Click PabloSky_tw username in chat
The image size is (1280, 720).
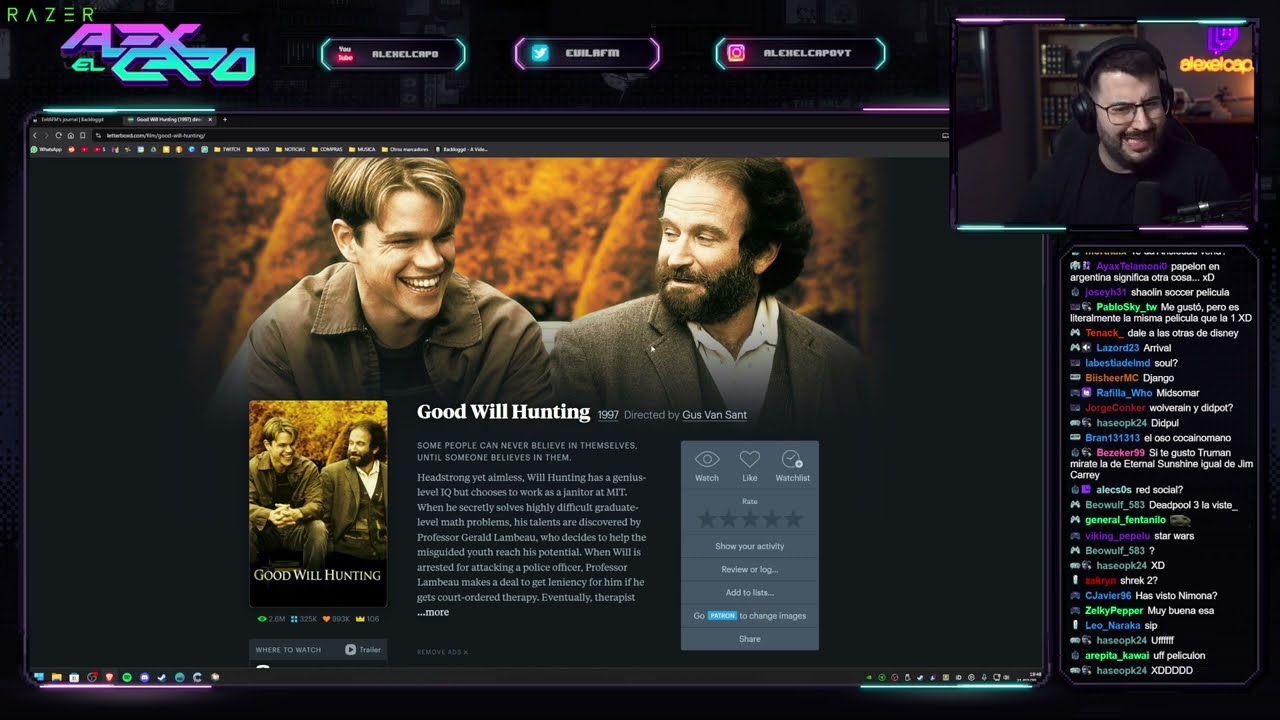(x=1126, y=307)
